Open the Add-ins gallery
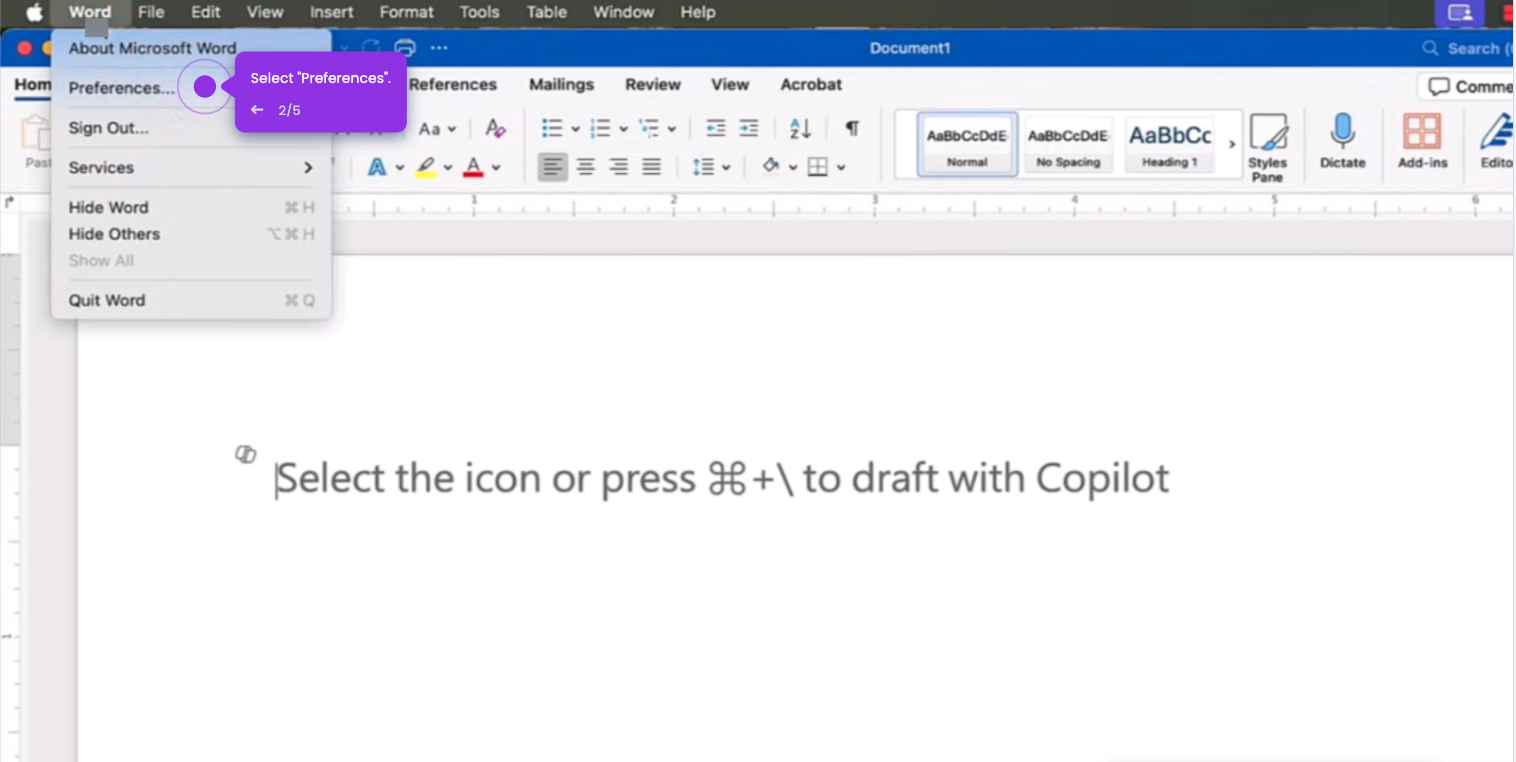 pos(1422,140)
